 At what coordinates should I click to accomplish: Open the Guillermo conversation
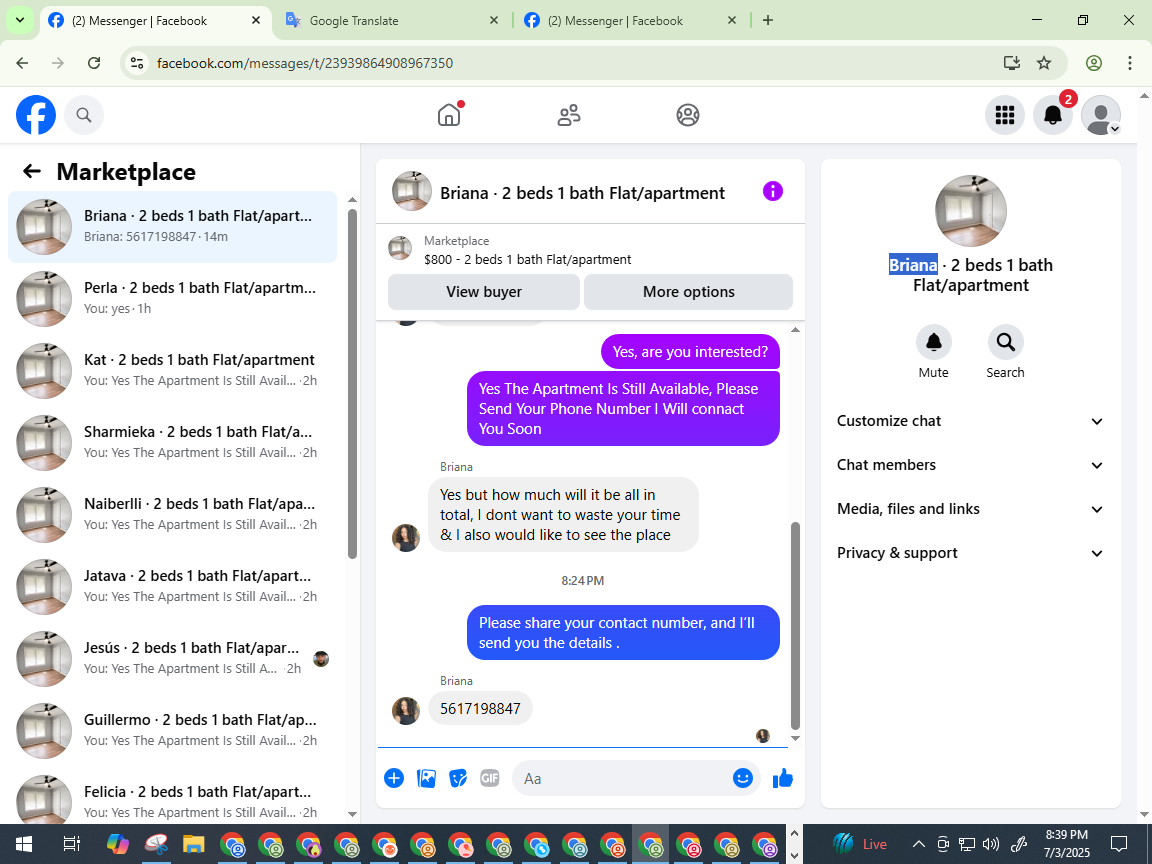(x=172, y=730)
